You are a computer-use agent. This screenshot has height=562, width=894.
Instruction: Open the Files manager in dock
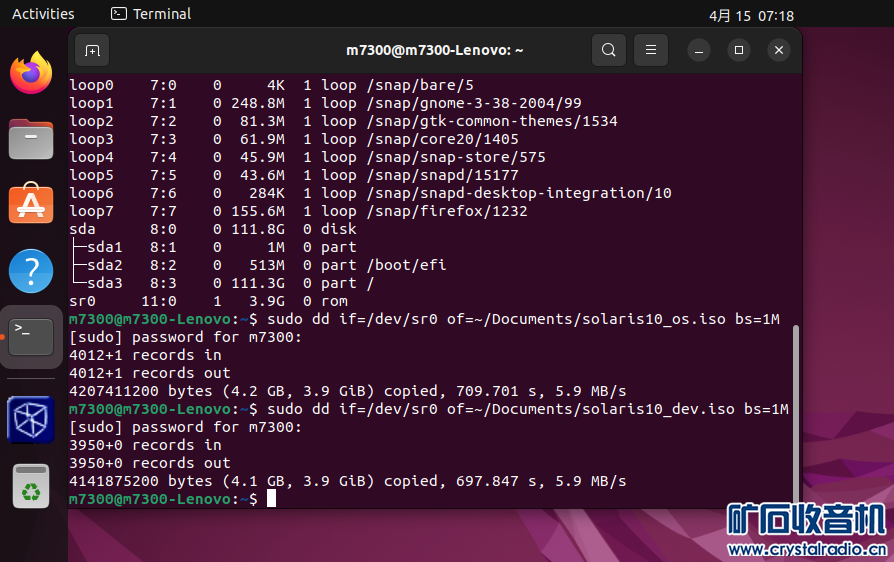click(x=31, y=139)
